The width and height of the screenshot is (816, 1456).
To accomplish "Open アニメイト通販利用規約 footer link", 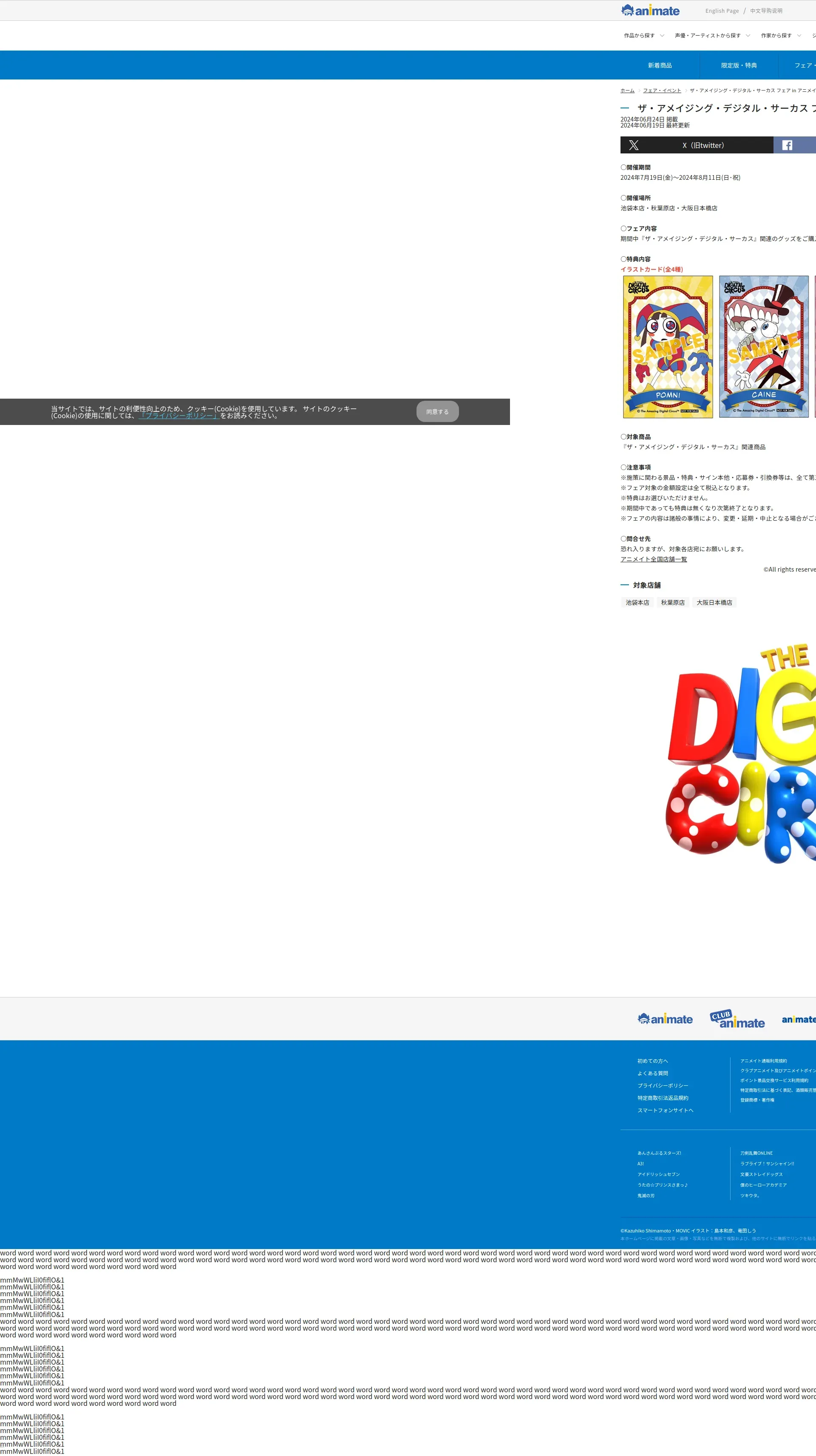I will (x=763, y=1061).
